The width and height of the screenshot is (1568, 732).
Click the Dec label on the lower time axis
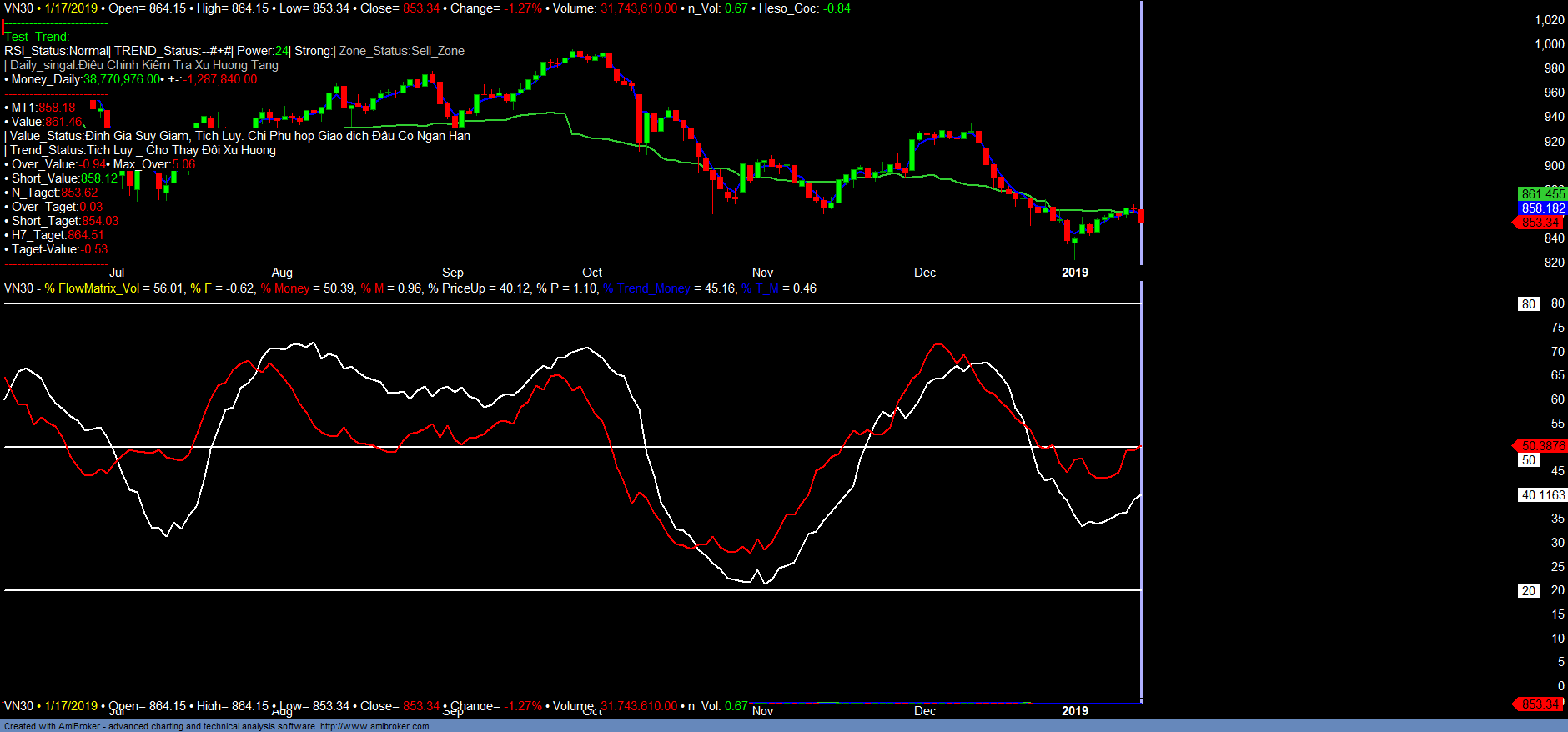tap(924, 711)
